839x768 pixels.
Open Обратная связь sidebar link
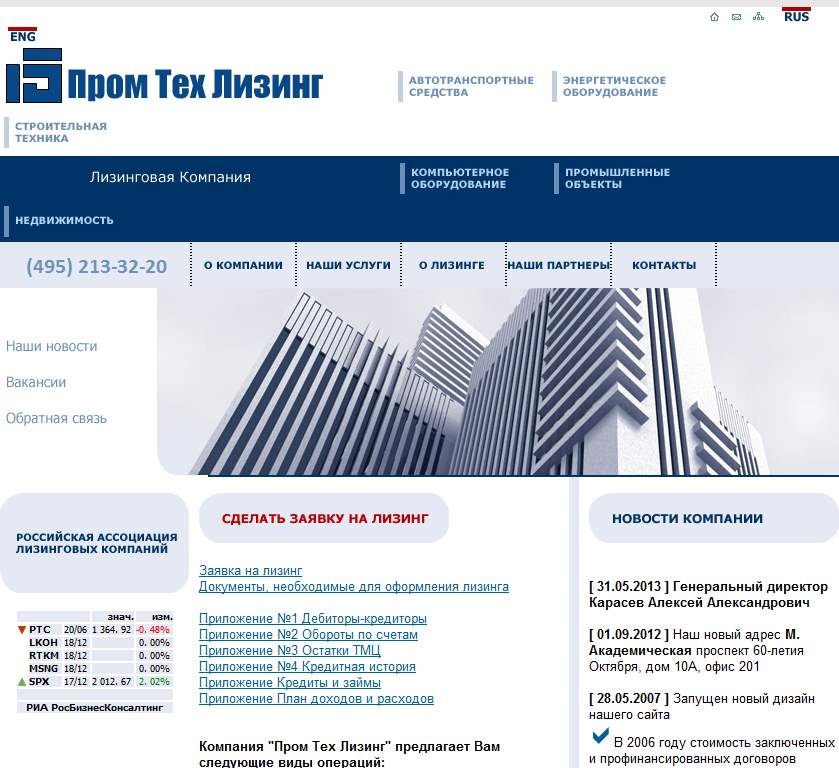point(56,418)
